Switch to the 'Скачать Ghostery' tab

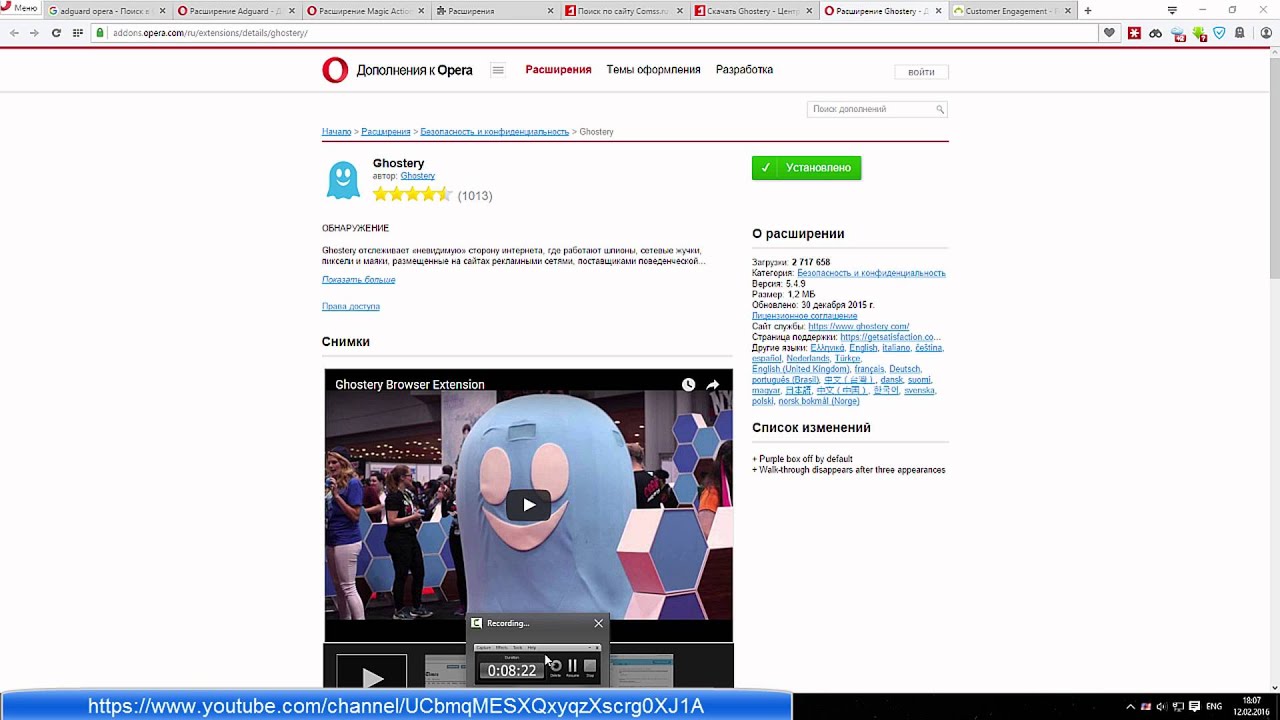tap(754, 11)
